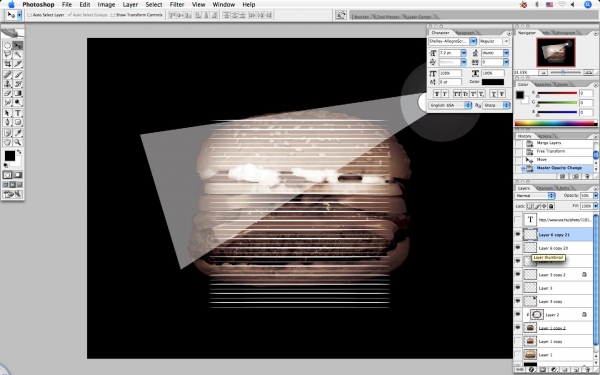Open the font size dropdown

pyautogui.click(x=463, y=53)
